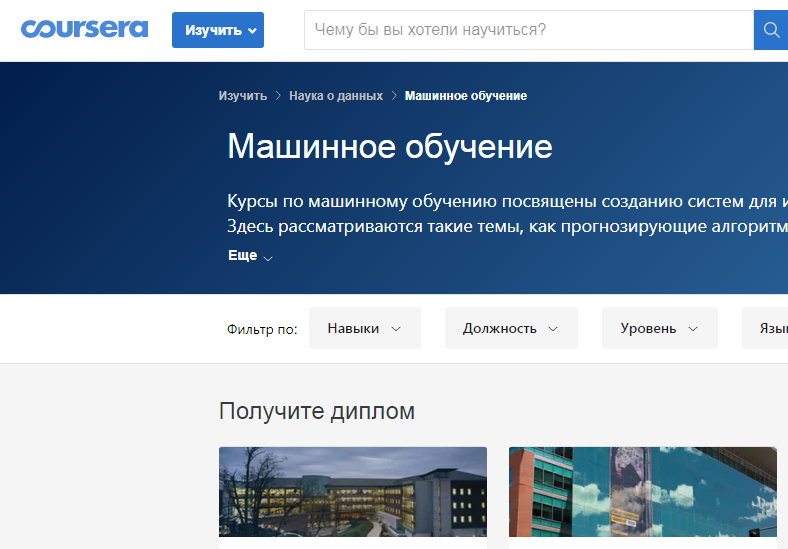The height and width of the screenshot is (549, 788).
Task: Open the Изучить dropdown button
Action: click(218, 30)
